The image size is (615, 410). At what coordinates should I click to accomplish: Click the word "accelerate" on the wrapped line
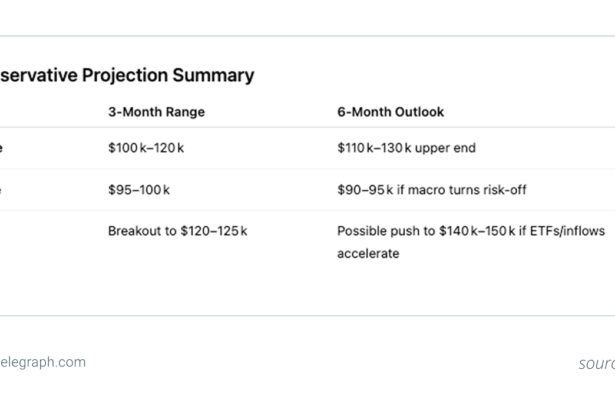pyautogui.click(x=368, y=254)
